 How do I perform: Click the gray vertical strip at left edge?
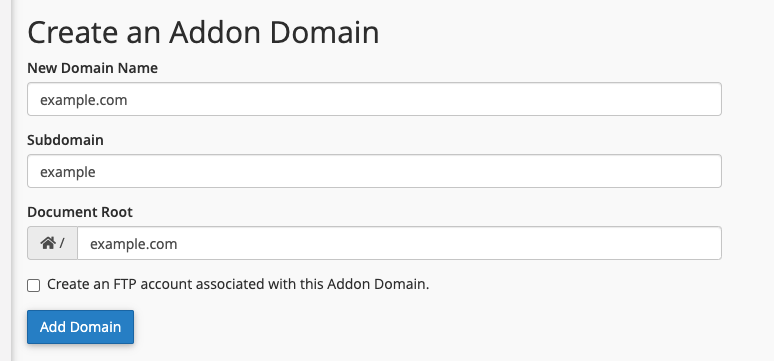[x=5, y=180]
